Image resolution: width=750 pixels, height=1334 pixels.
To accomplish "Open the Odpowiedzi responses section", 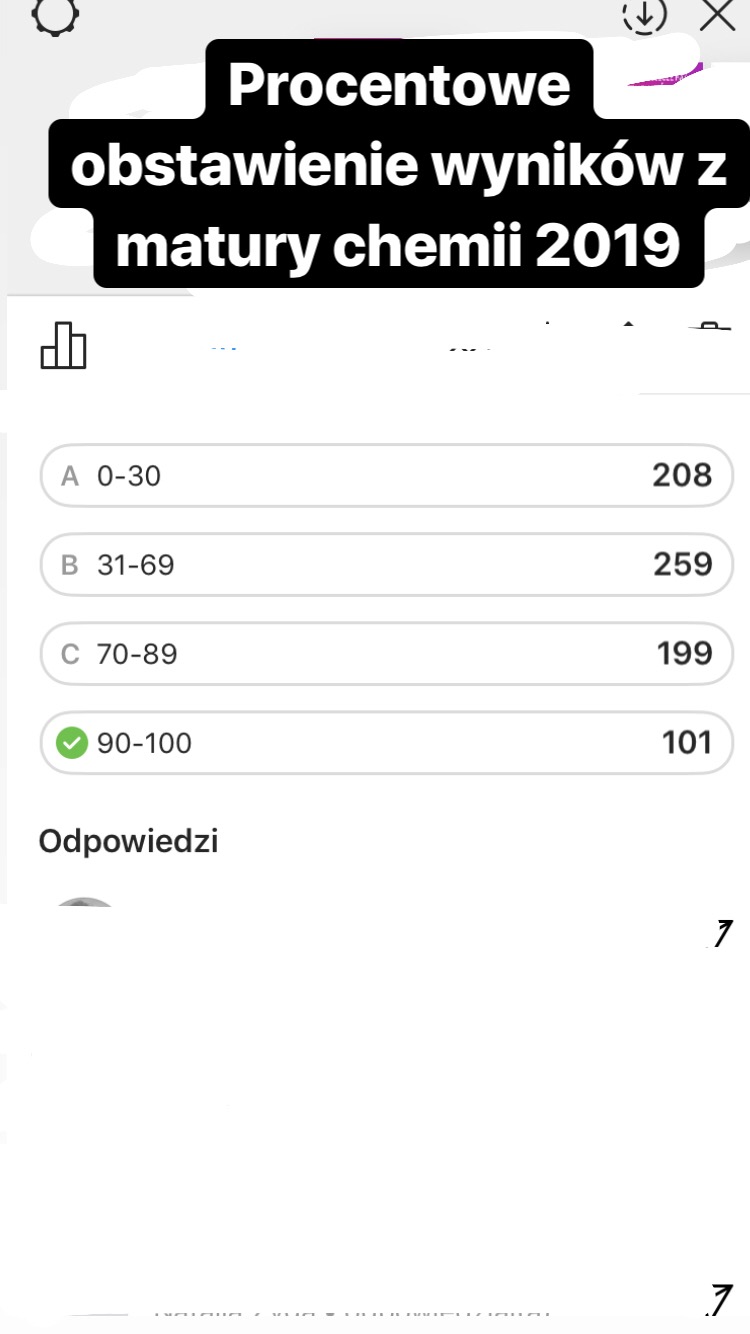I will (128, 841).
